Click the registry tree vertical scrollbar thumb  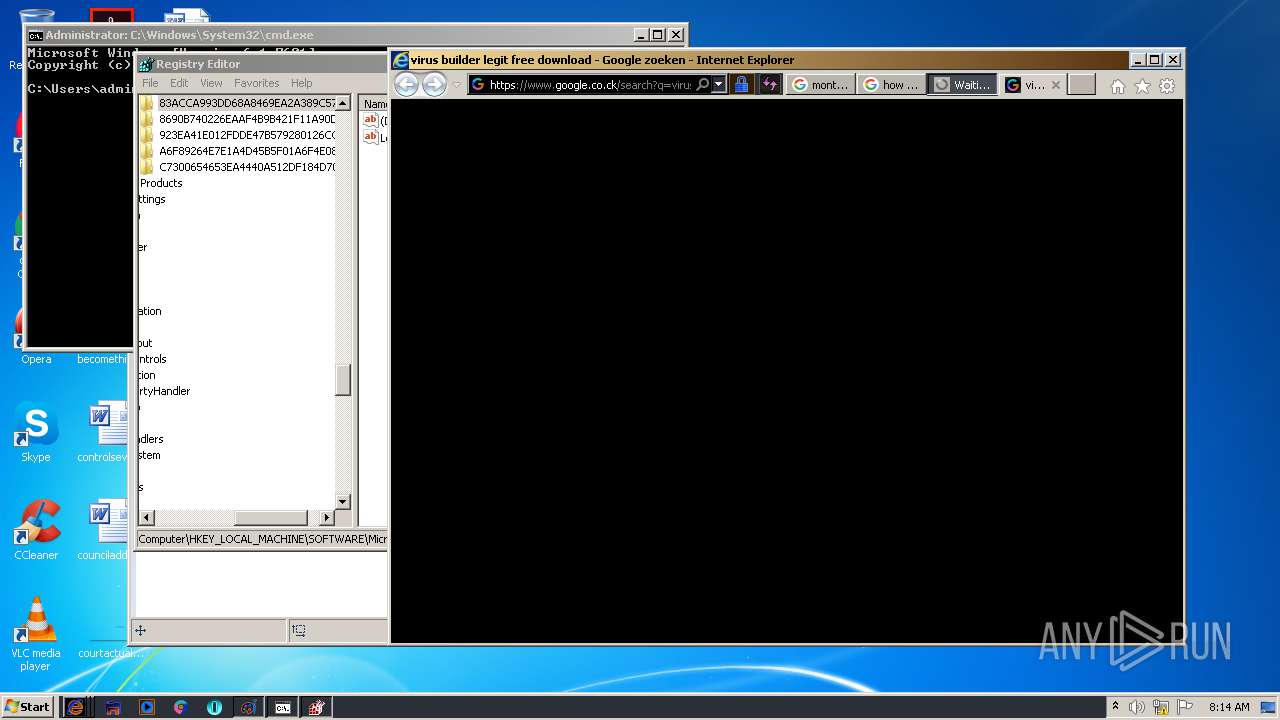point(343,380)
